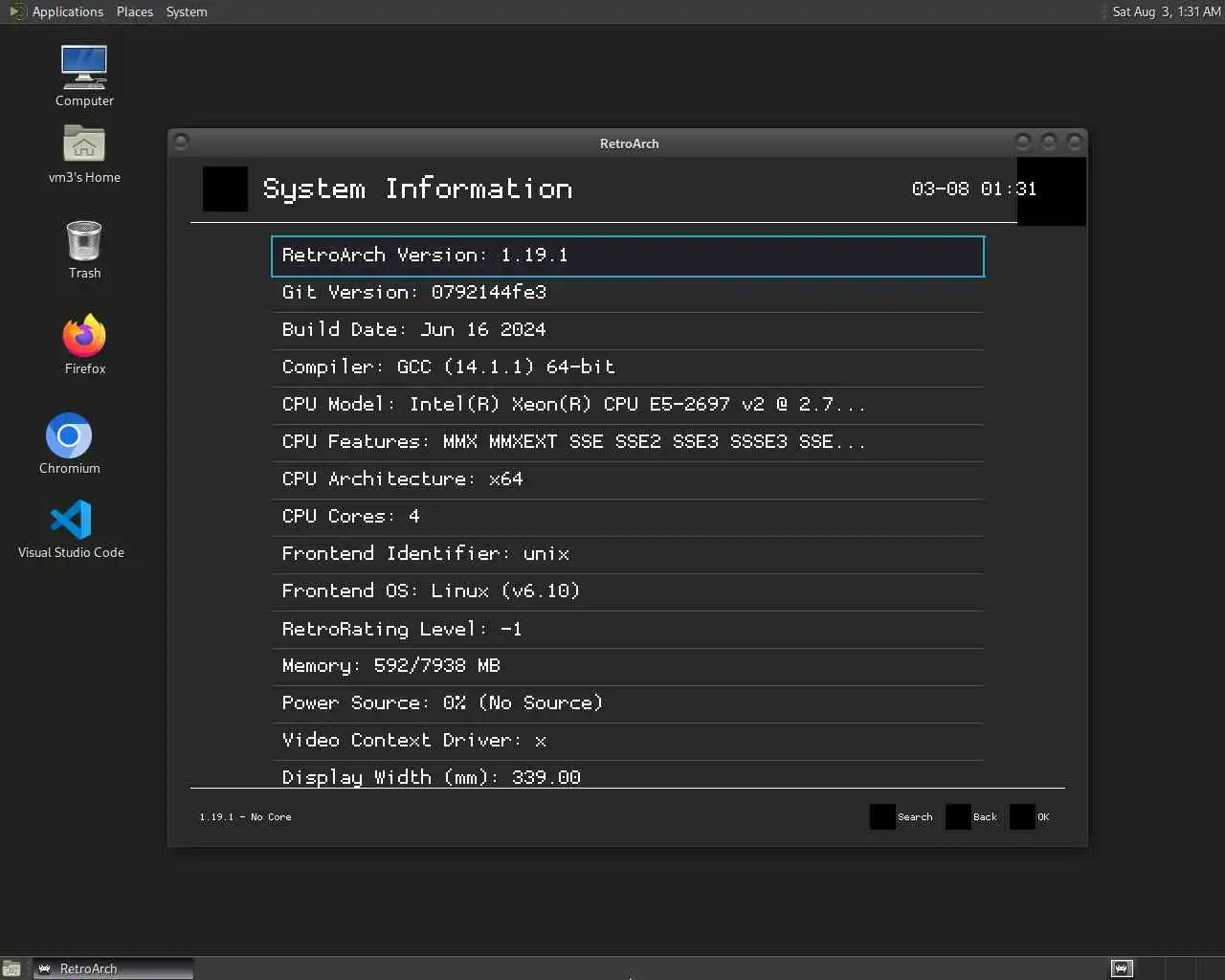Select the Compiler: GCC (14.1.1) 64-bit row
Image resolution: width=1225 pixels, height=980 pixels.
click(x=628, y=367)
